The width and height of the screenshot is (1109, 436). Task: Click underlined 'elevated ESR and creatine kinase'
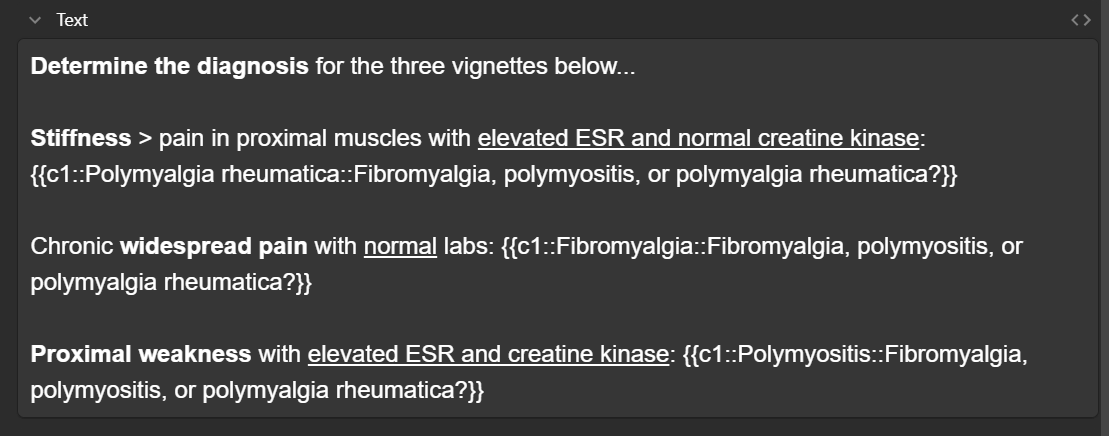pos(488,354)
